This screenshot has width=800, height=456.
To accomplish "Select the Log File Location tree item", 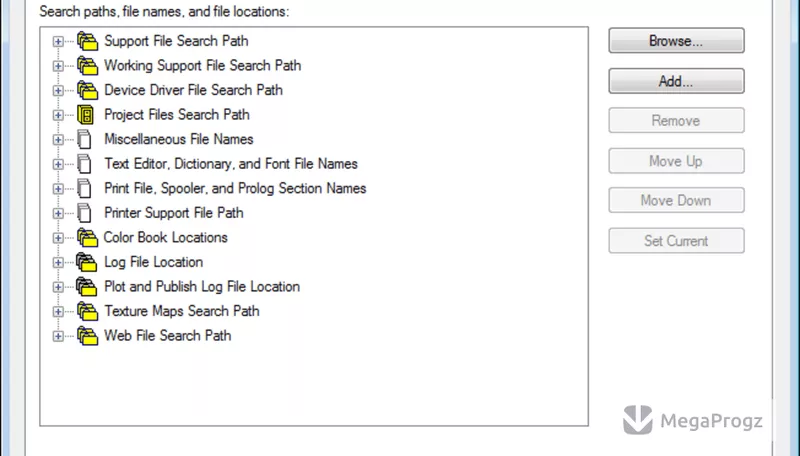I will click(x=154, y=262).
